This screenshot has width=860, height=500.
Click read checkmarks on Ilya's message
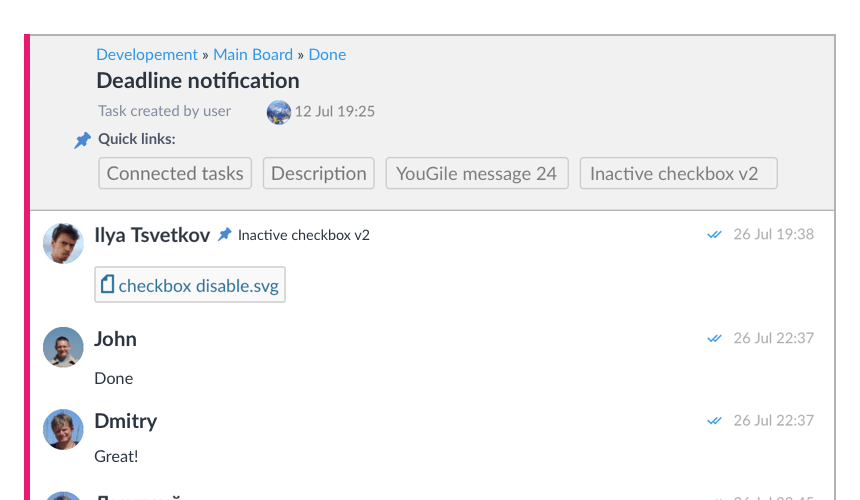click(714, 235)
